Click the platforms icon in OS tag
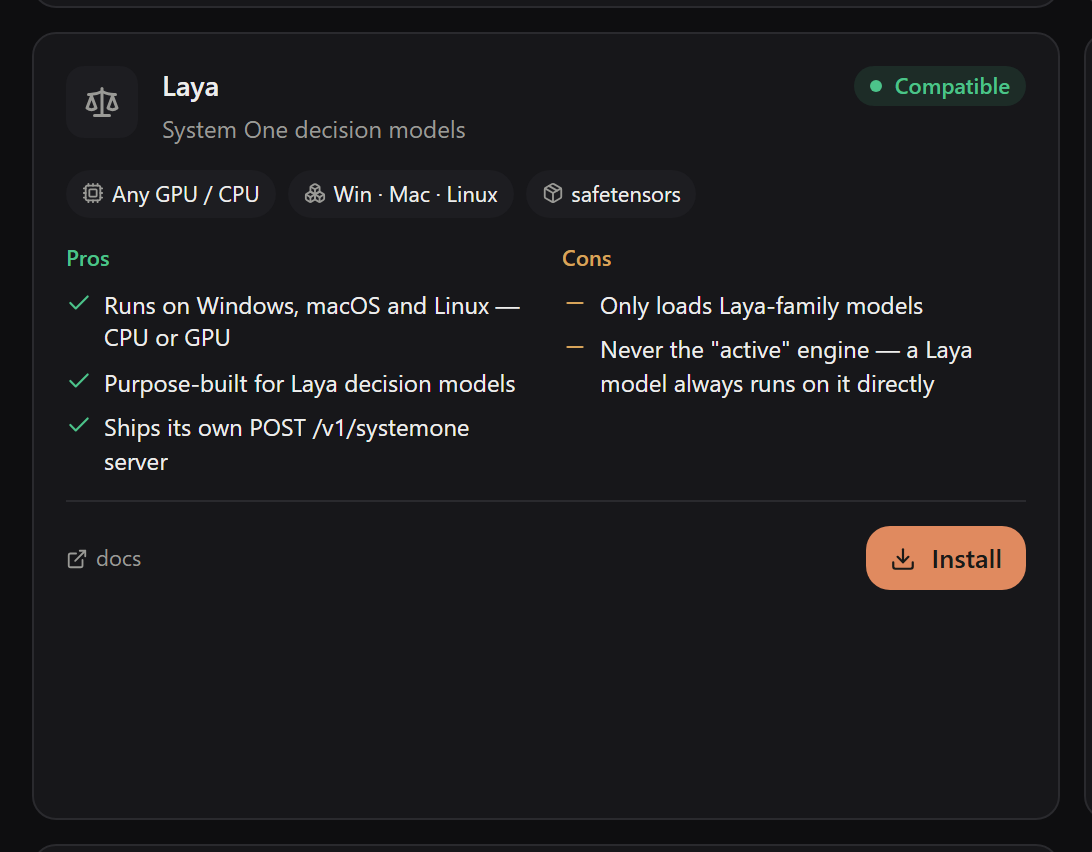 (x=315, y=193)
